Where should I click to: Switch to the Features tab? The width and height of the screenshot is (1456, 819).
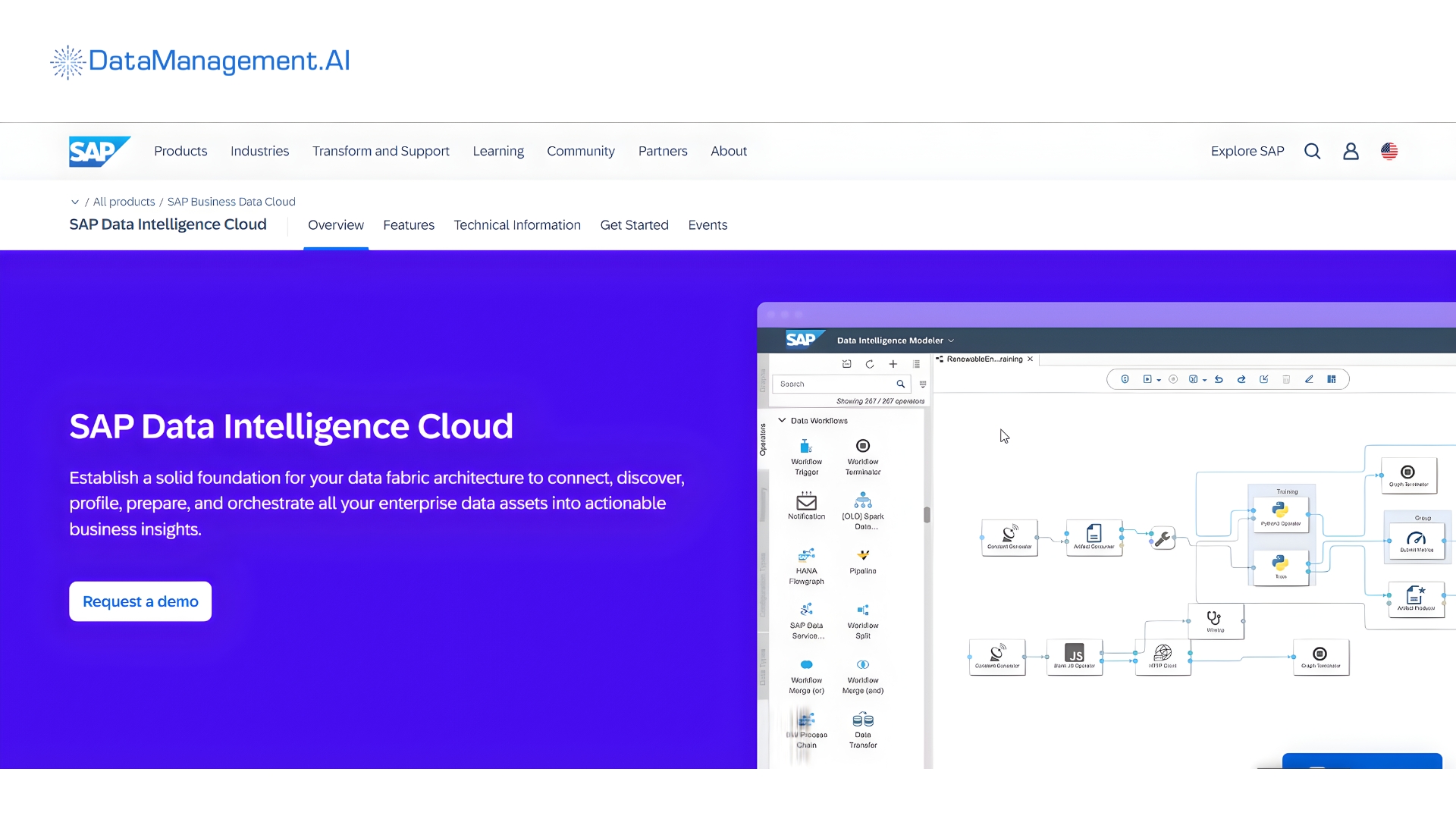pos(409,225)
